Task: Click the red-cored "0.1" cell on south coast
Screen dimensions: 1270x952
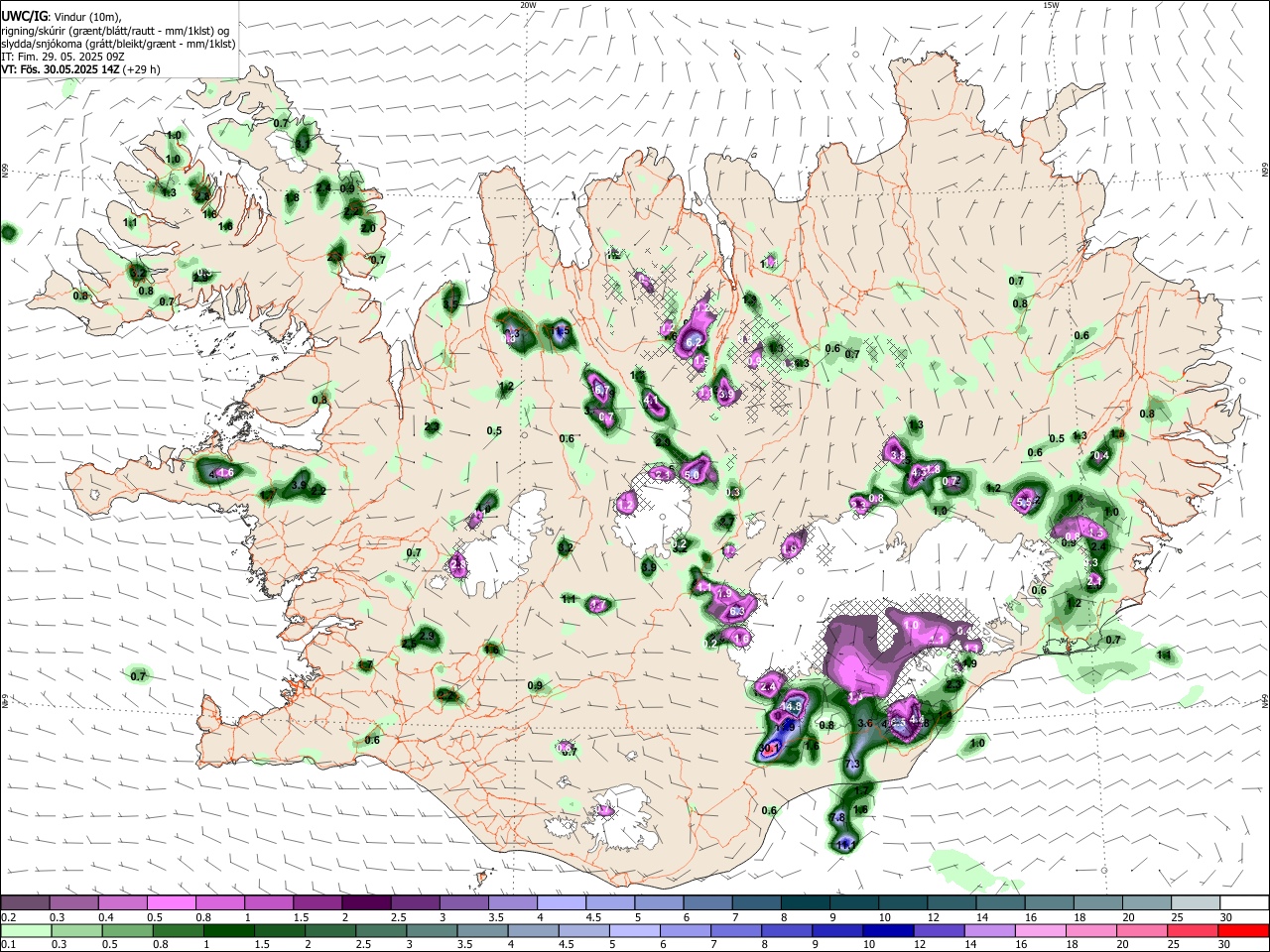Action: (x=772, y=749)
